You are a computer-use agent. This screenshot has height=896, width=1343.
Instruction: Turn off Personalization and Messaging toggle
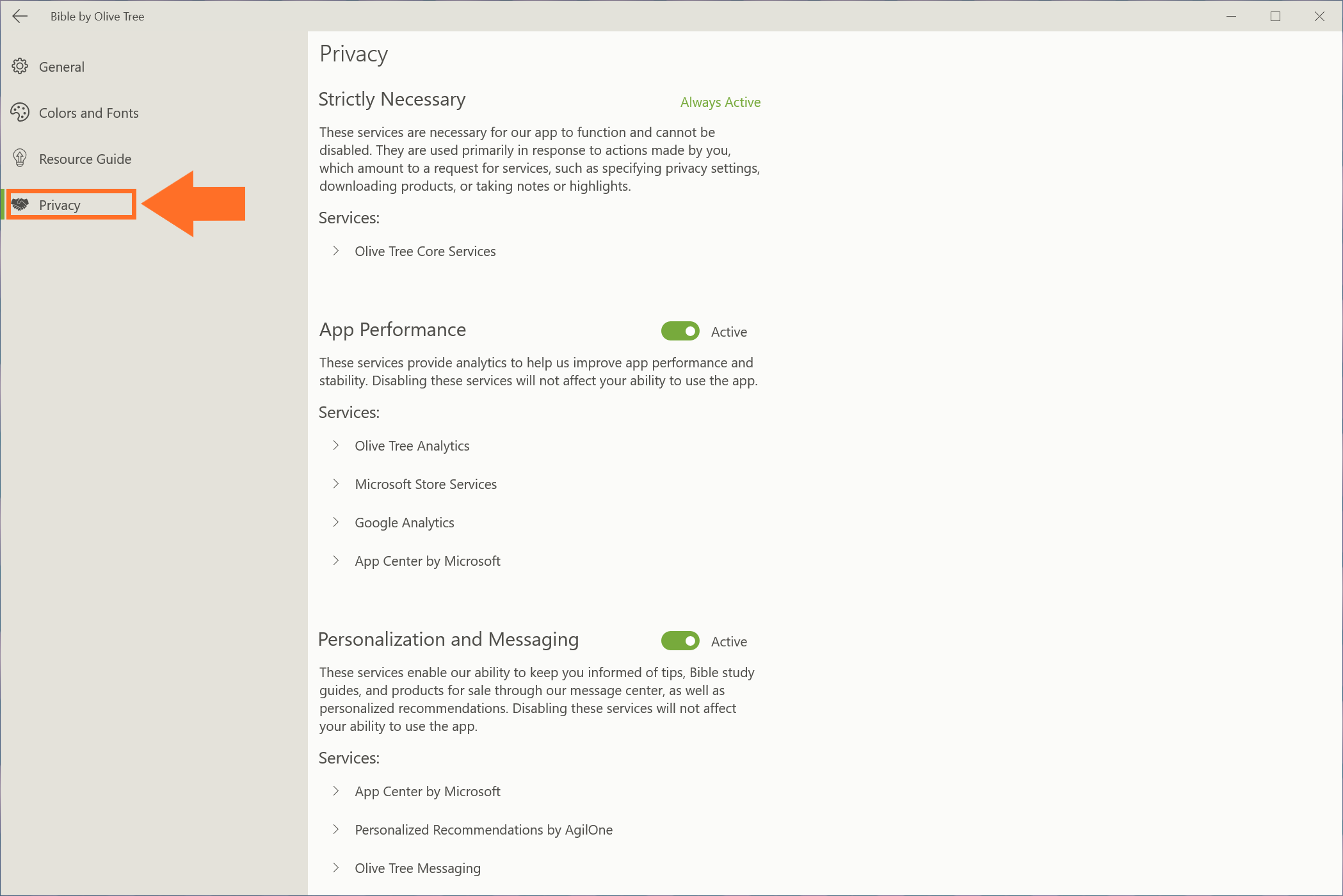680,641
